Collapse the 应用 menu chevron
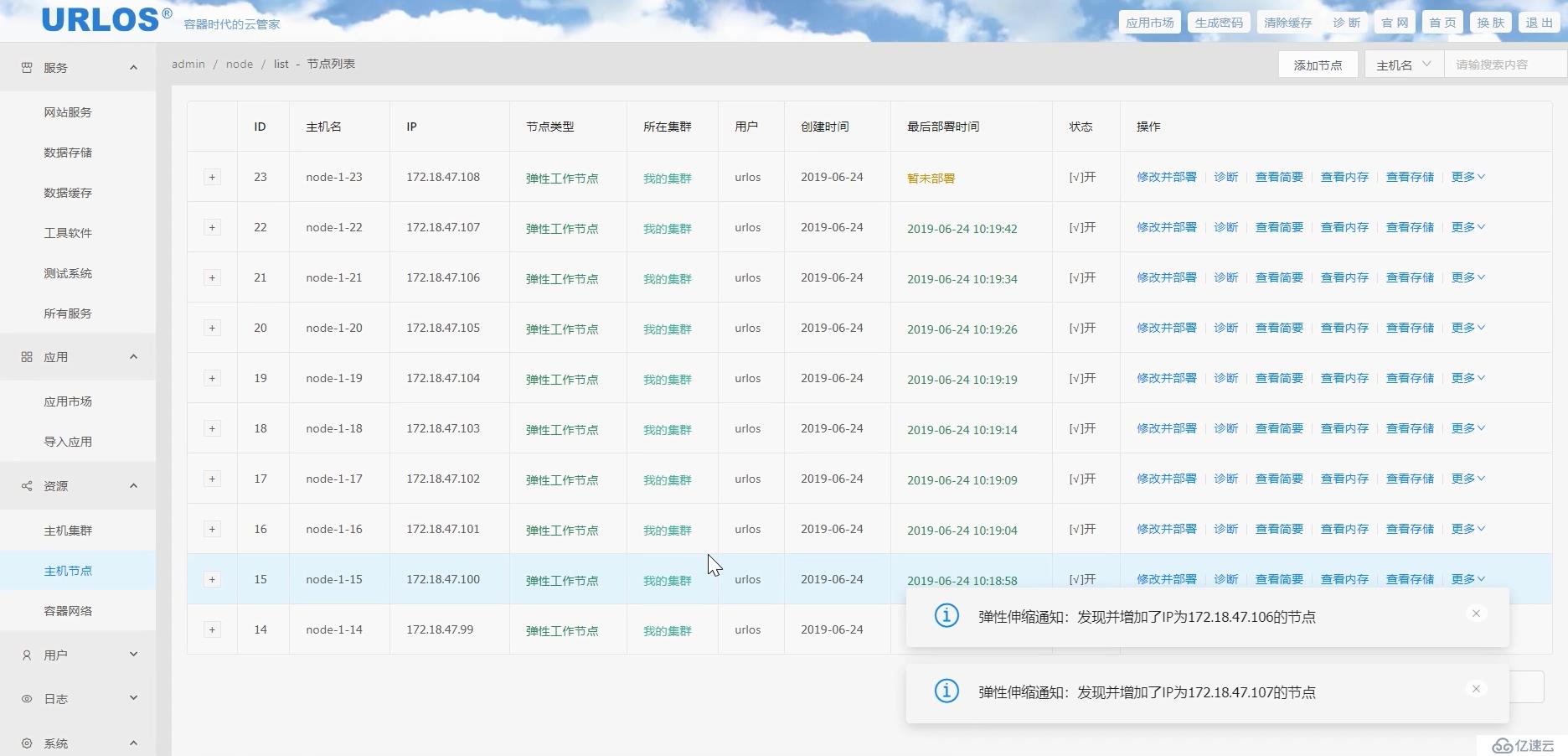This screenshot has width=1568, height=756. [133, 356]
